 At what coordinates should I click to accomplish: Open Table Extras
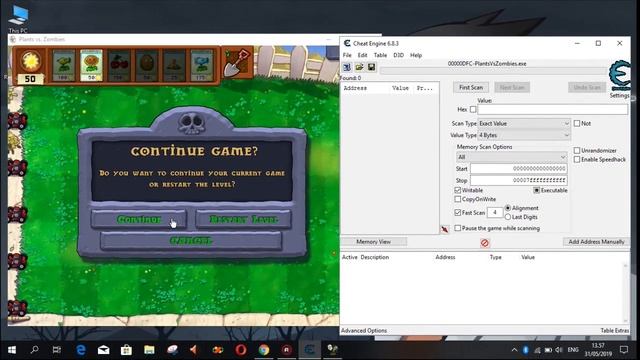(x=615, y=331)
